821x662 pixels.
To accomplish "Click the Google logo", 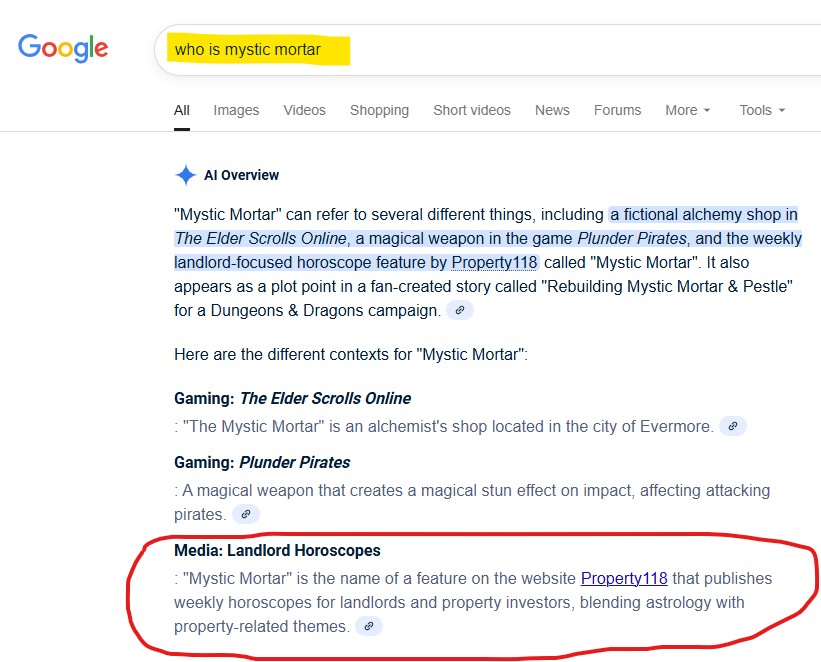I will tap(63, 47).
